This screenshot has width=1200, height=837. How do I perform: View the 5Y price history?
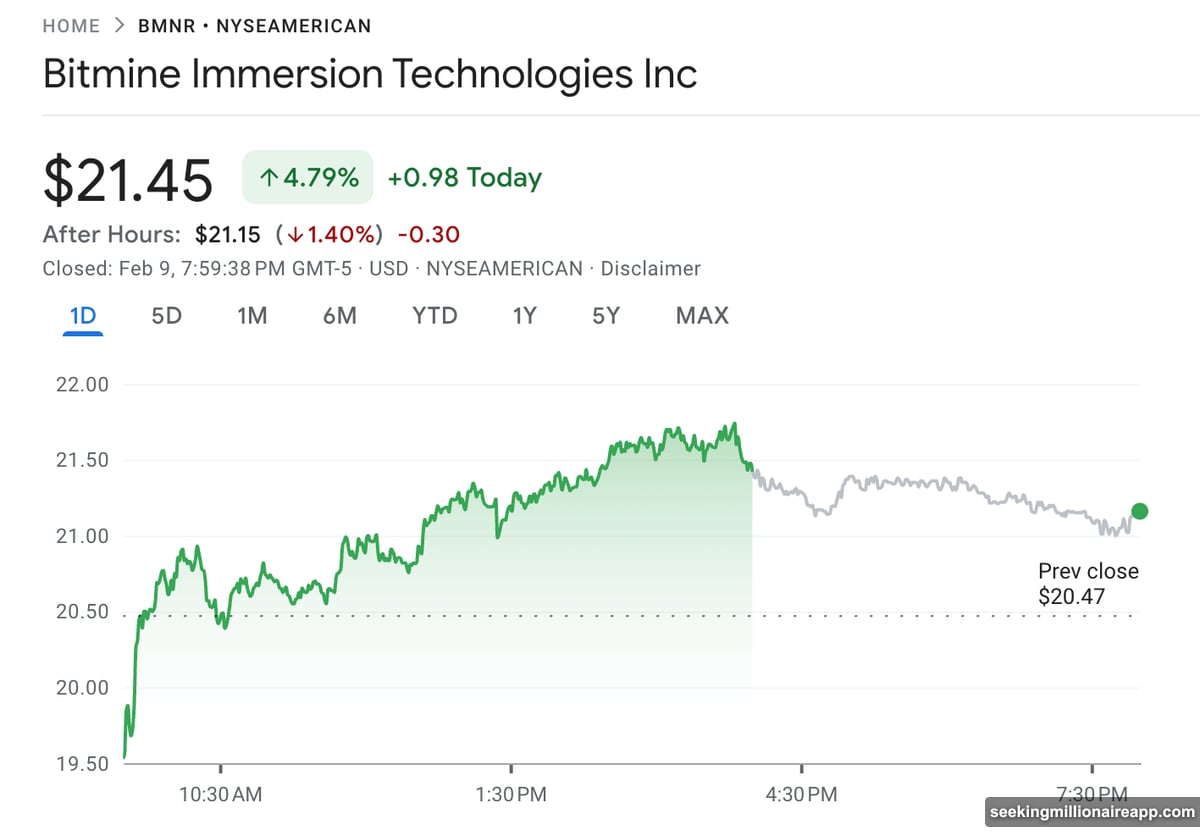(x=606, y=316)
